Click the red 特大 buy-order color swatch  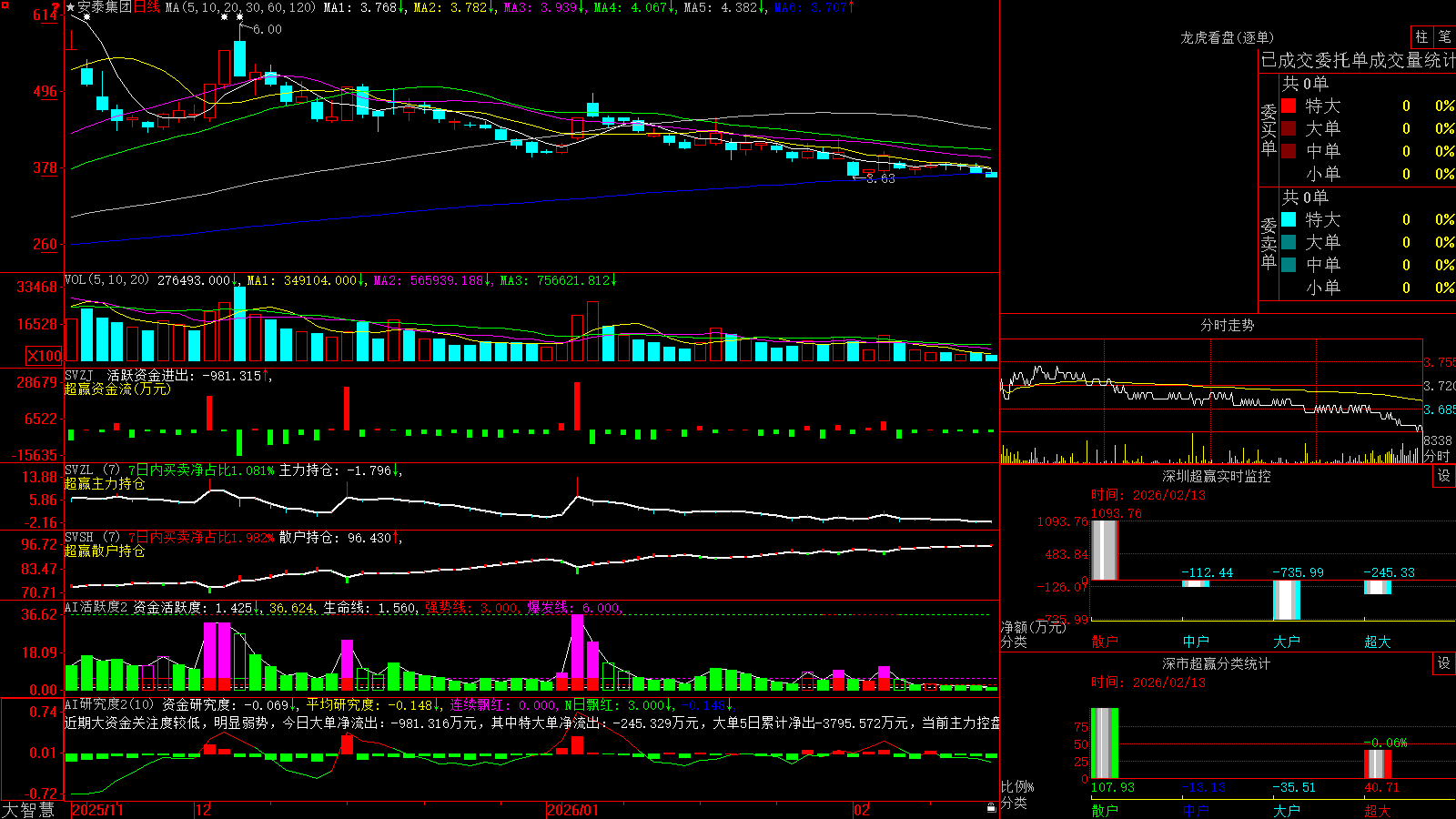click(1289, 106)
